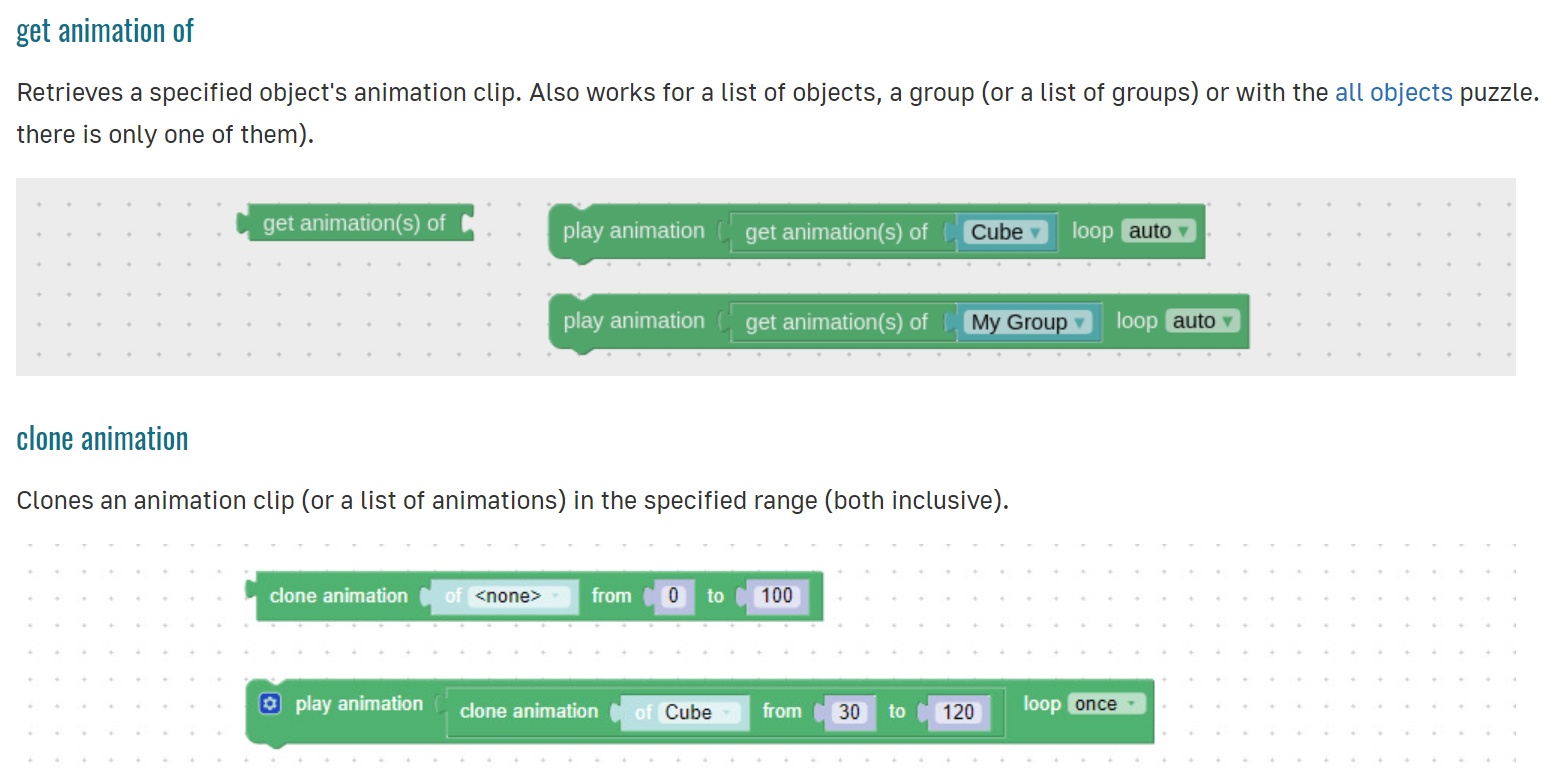Open the loop once dropdown
Viewport: 1545px width, 775px height.
[1106, 704]
